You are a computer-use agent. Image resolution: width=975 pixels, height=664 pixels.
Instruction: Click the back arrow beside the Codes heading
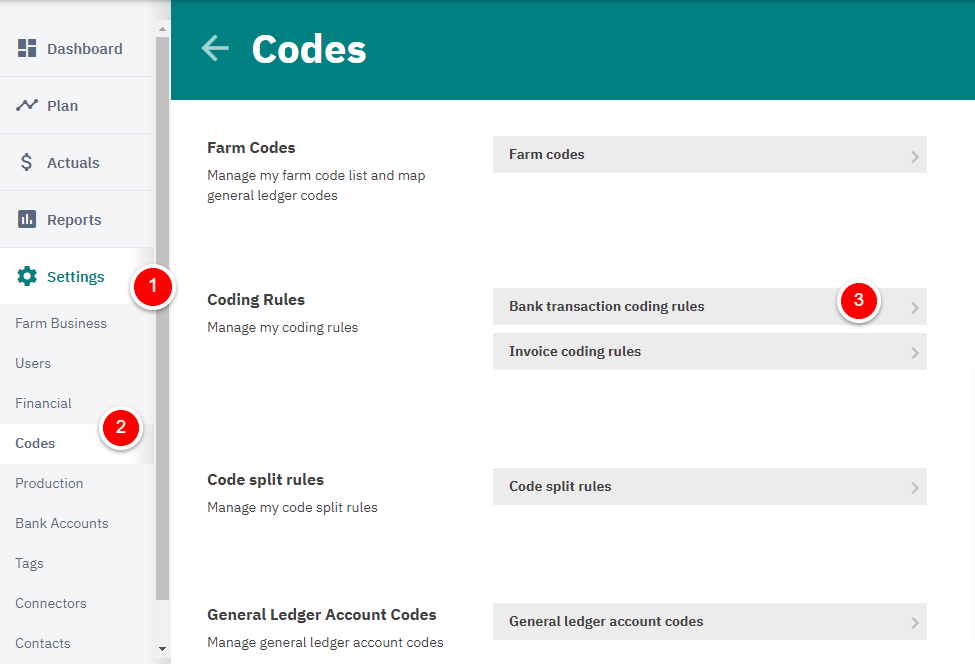[214, 47]
